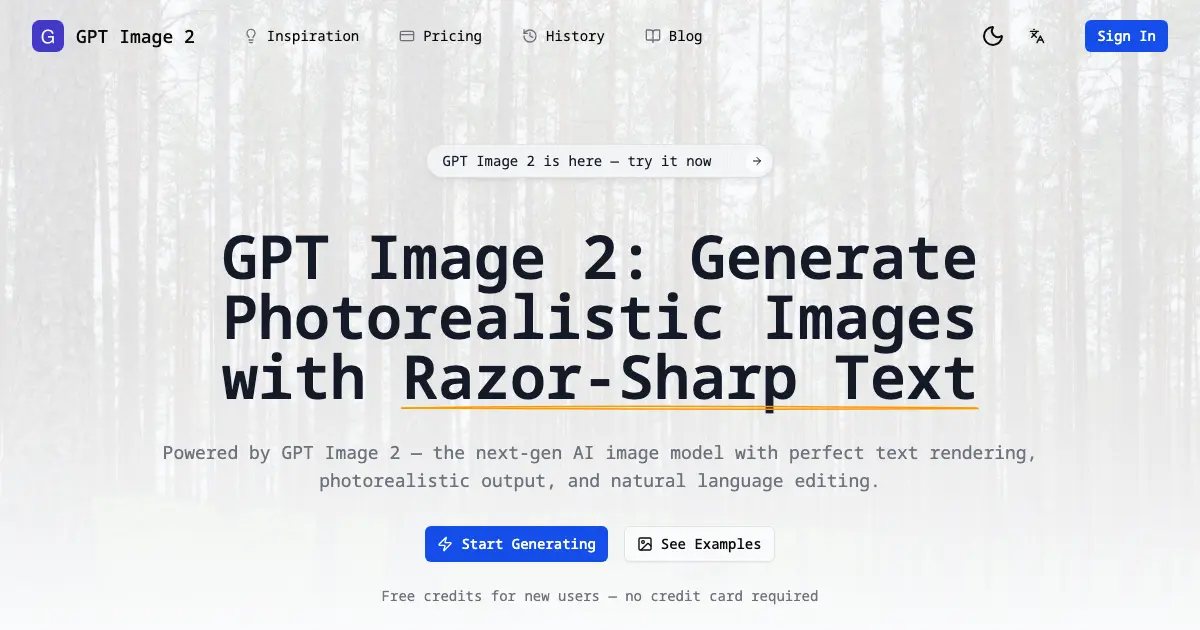This screenshot has width=1200, height=630.
Task: Click the lightning bolt icon in Start Generating
Action: click(445, 544)
